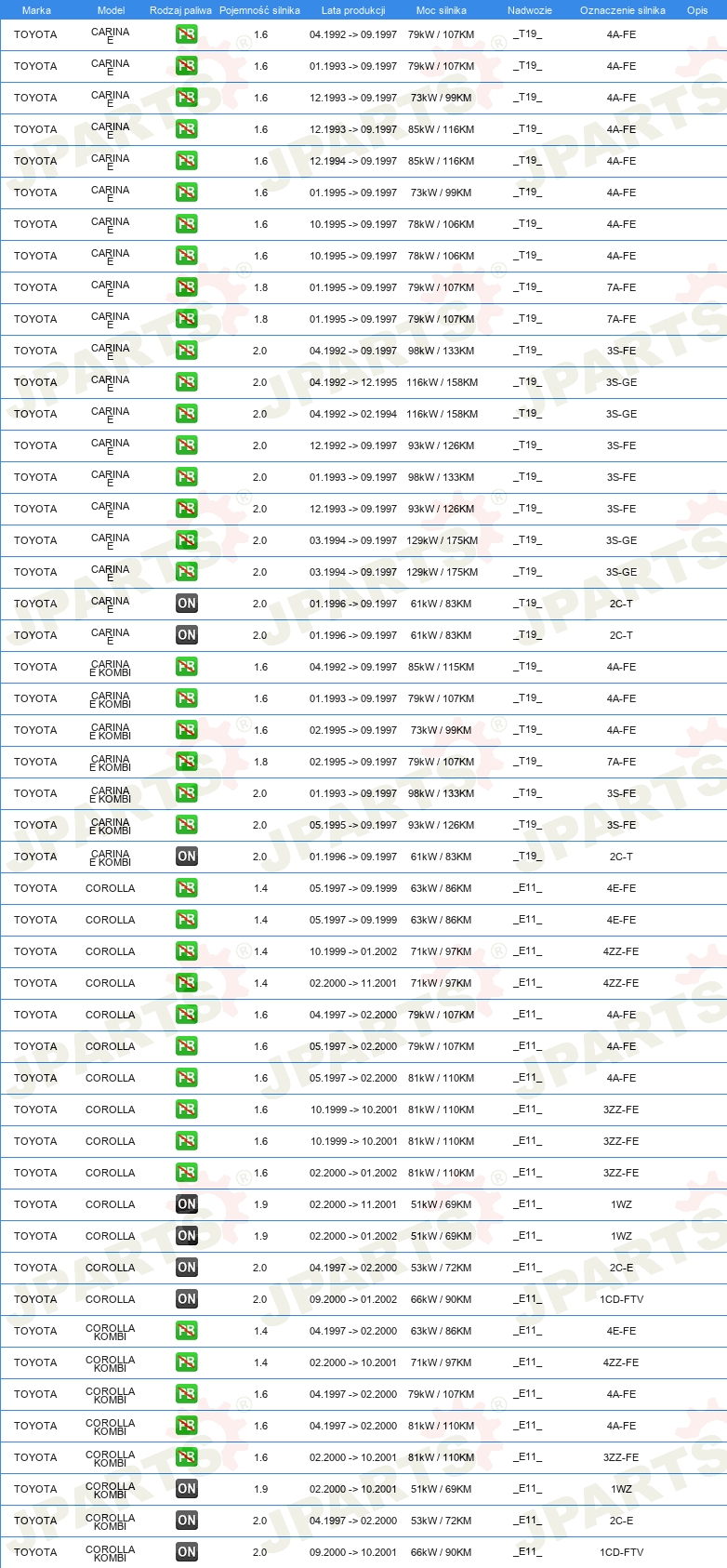Click the Nadwozie column header

[530, 10]
